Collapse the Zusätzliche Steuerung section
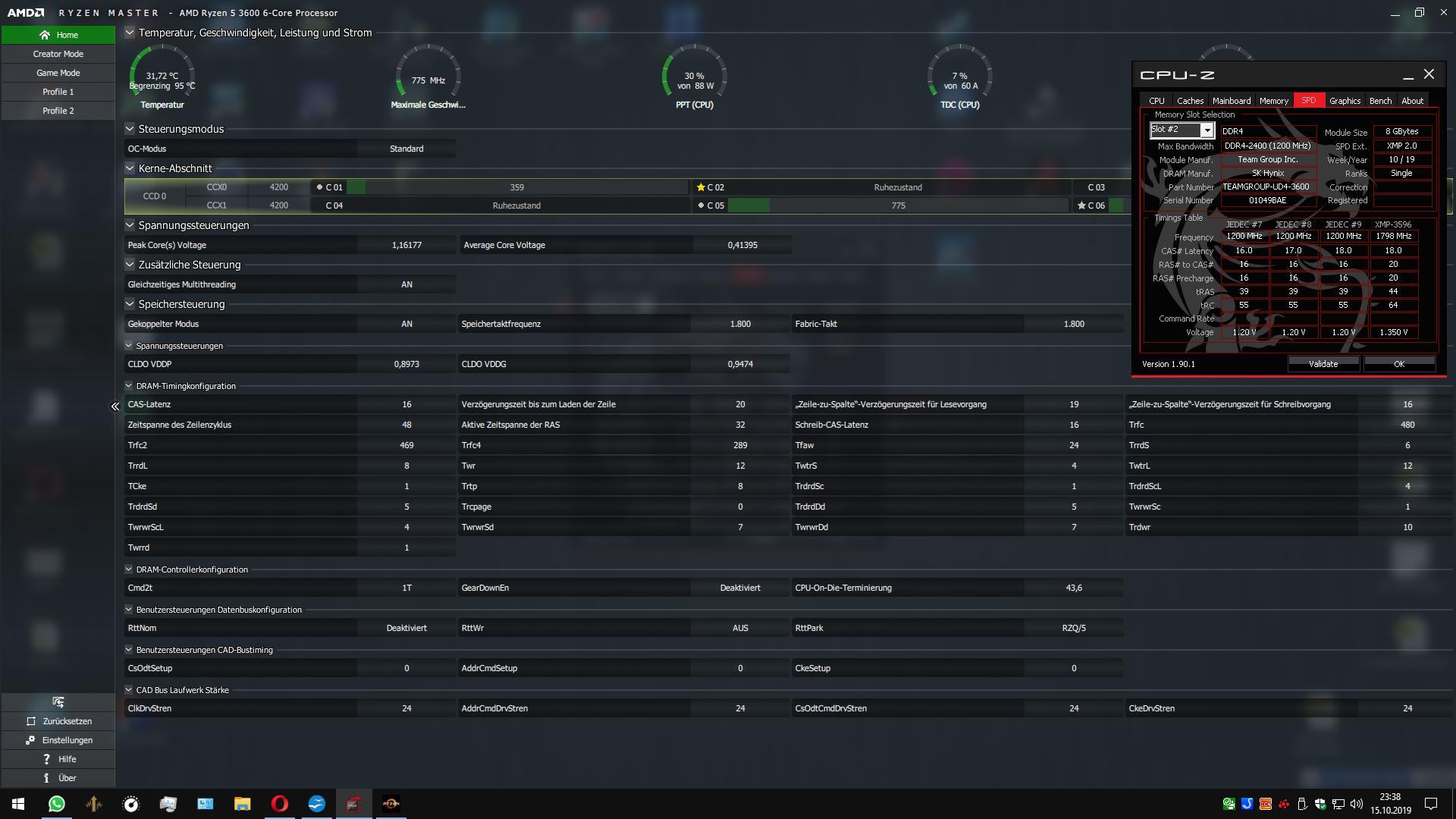The image size is (1456, 819). [130, 265]
